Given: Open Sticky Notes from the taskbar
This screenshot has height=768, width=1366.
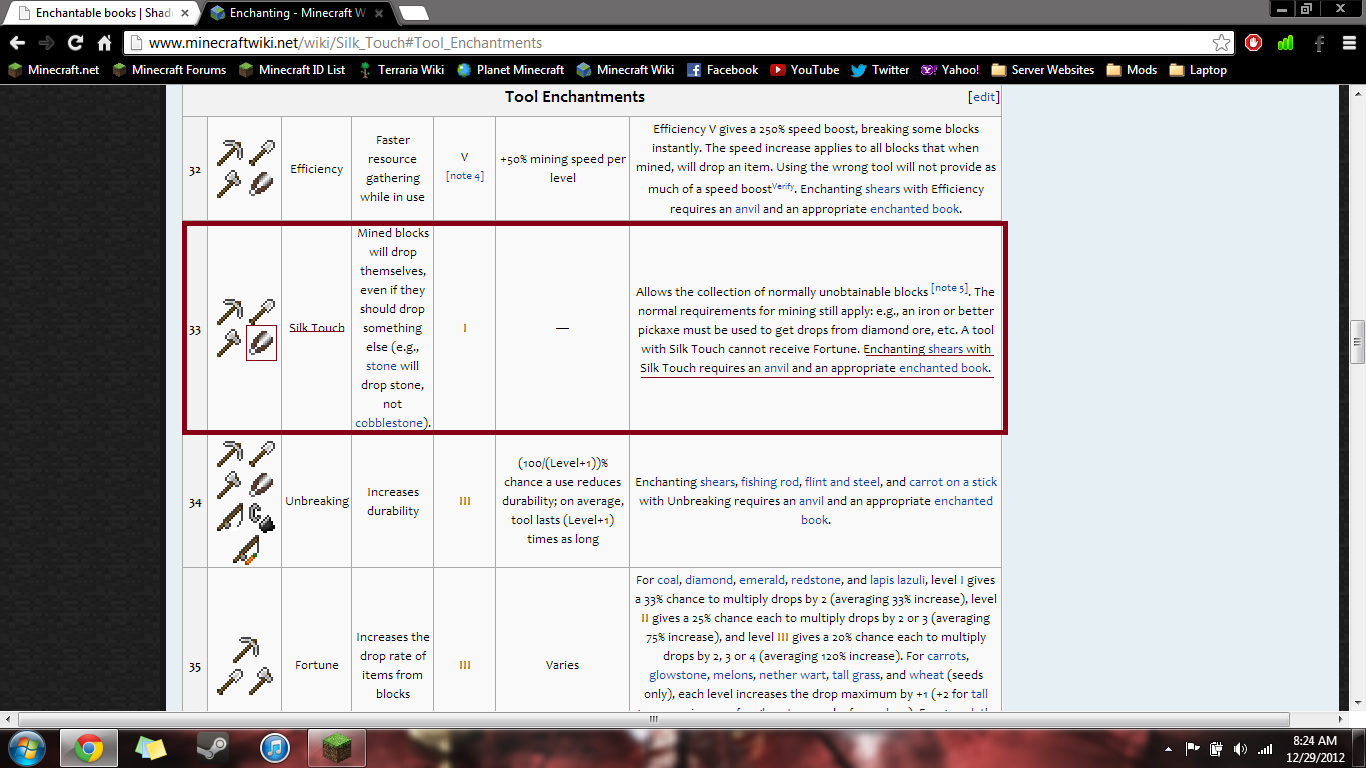Looking at the screenshot, I should point(151,747).
